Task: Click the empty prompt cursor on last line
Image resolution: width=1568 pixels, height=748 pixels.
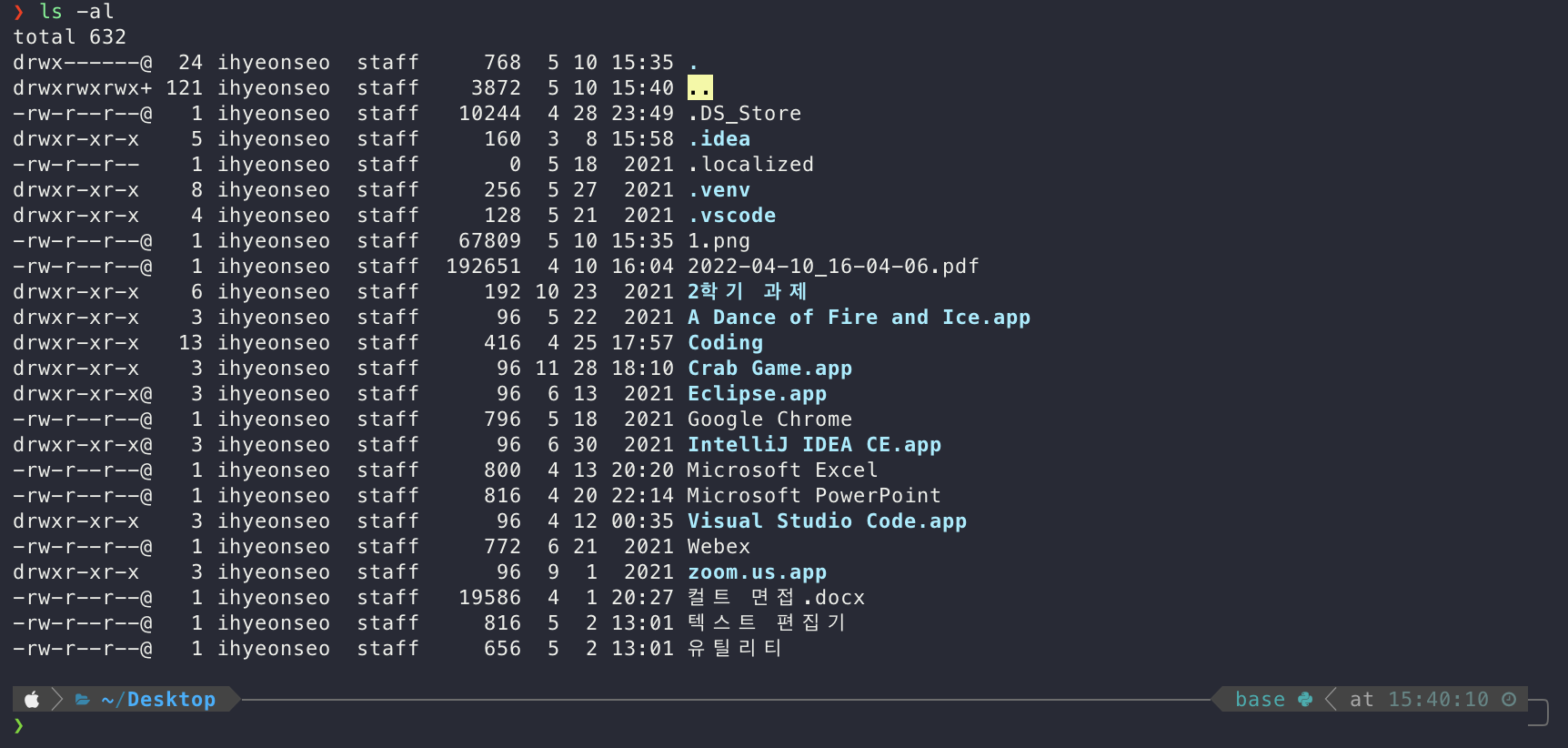Action: click(19, 725)
